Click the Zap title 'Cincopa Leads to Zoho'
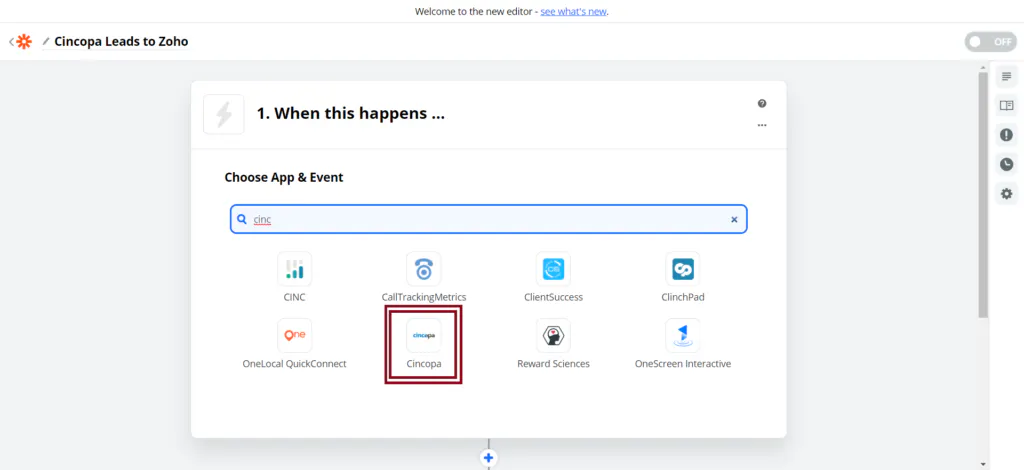The image size is (1024, 470). 121,42
